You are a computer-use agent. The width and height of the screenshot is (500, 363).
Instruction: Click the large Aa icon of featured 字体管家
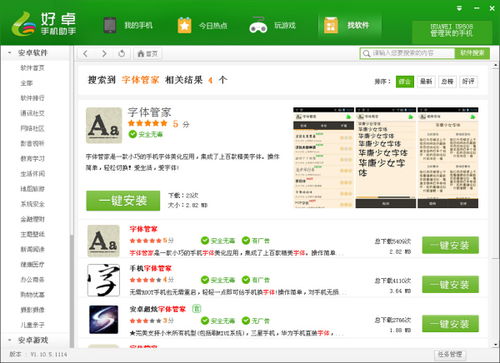point(104,125)
